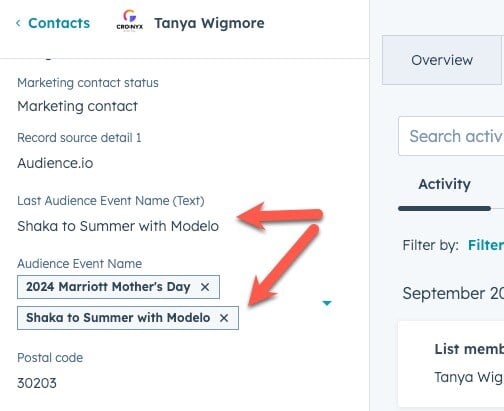Click the Tanya Wigmore contact name header

[209, 23]
